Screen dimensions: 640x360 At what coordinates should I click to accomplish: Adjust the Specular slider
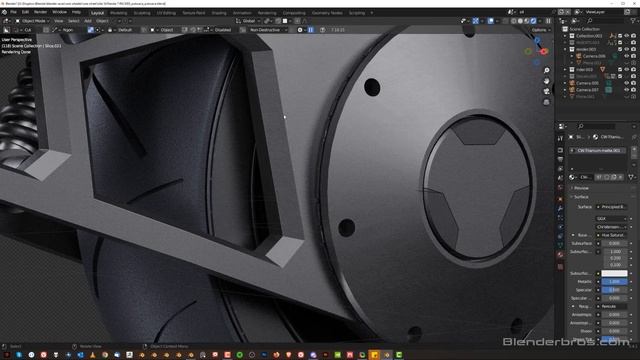pyautogui.click(x=614, y=290)
